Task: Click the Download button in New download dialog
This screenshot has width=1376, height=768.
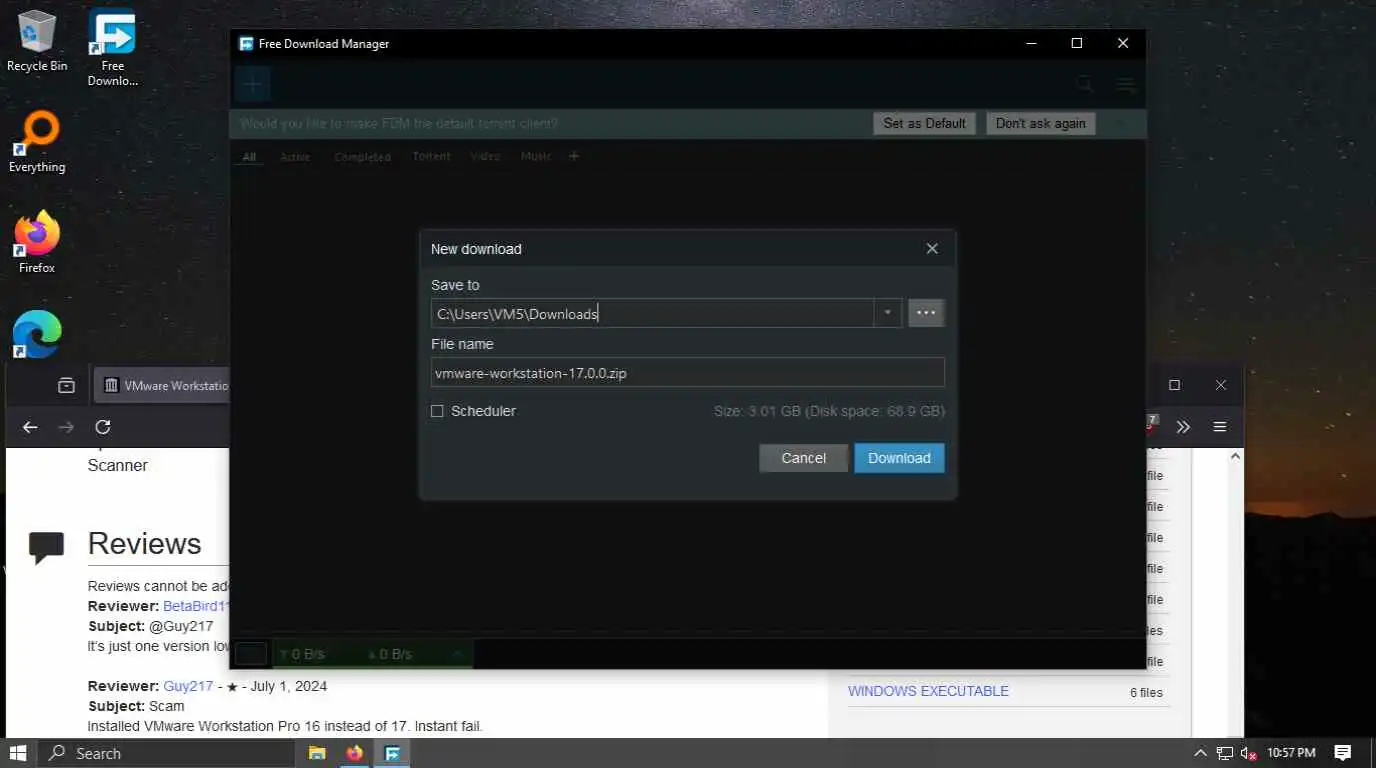Action: click(x=899, y=458)
